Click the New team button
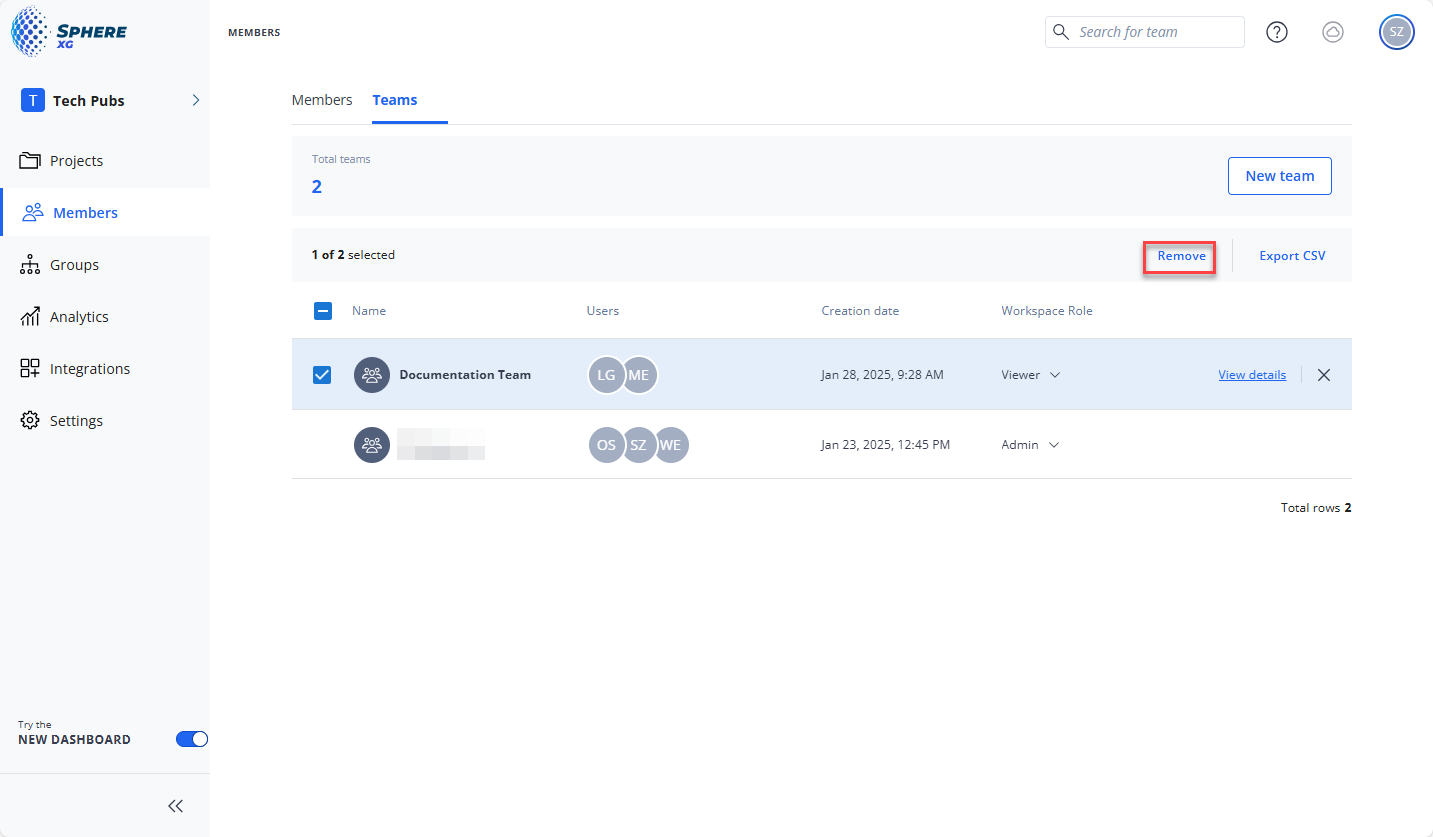 click(1279, 176)
